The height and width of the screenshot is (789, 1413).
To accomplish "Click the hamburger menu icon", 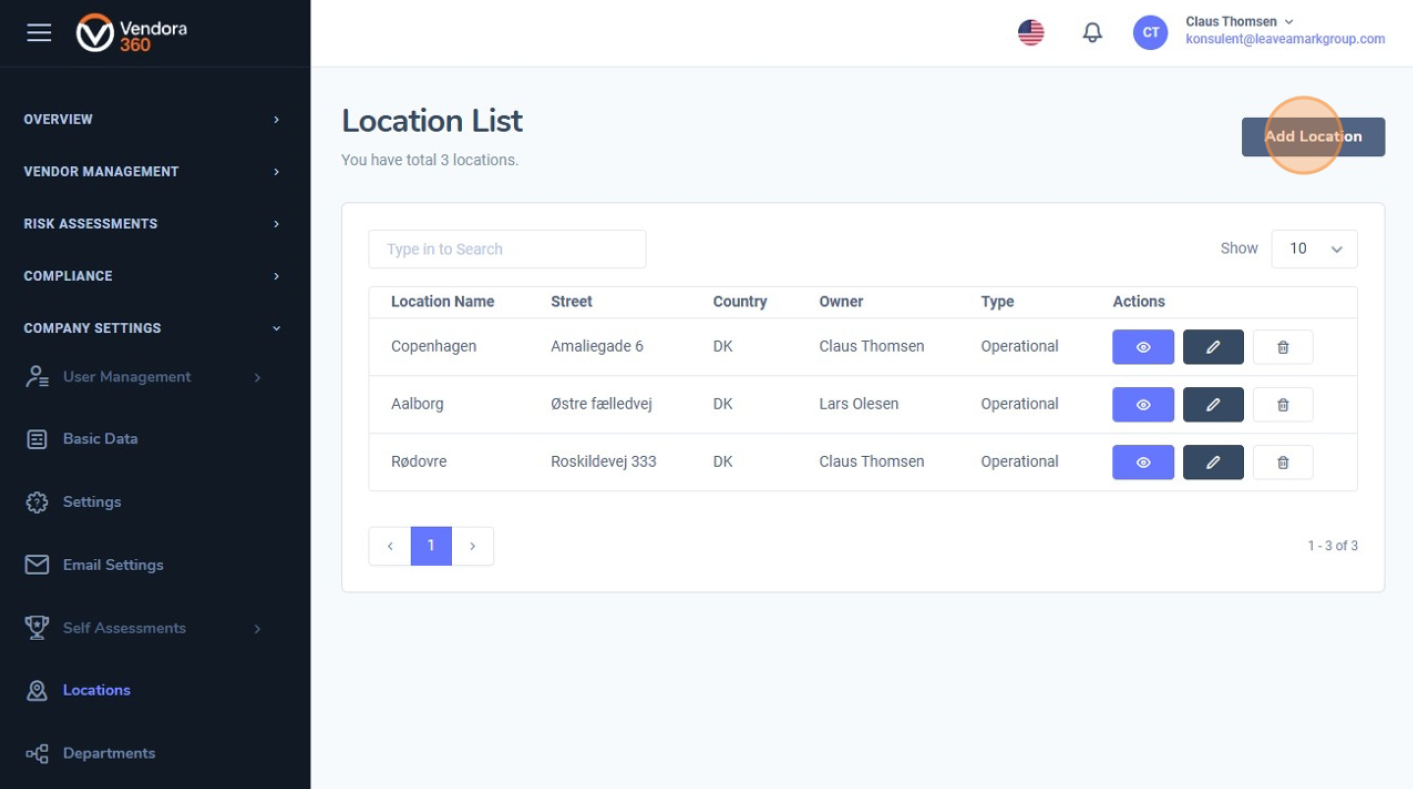I will (x=39, y=33).
